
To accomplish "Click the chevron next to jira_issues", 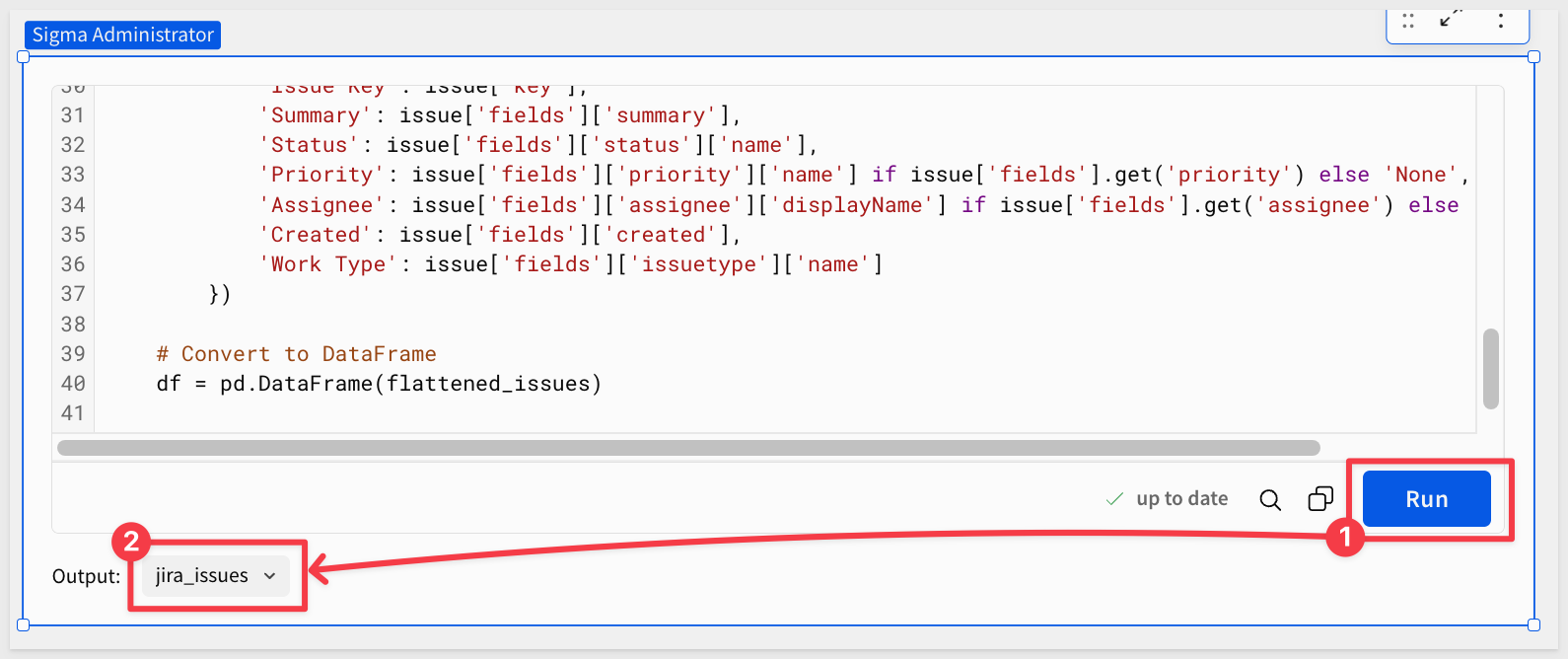I will pos(269,576).
